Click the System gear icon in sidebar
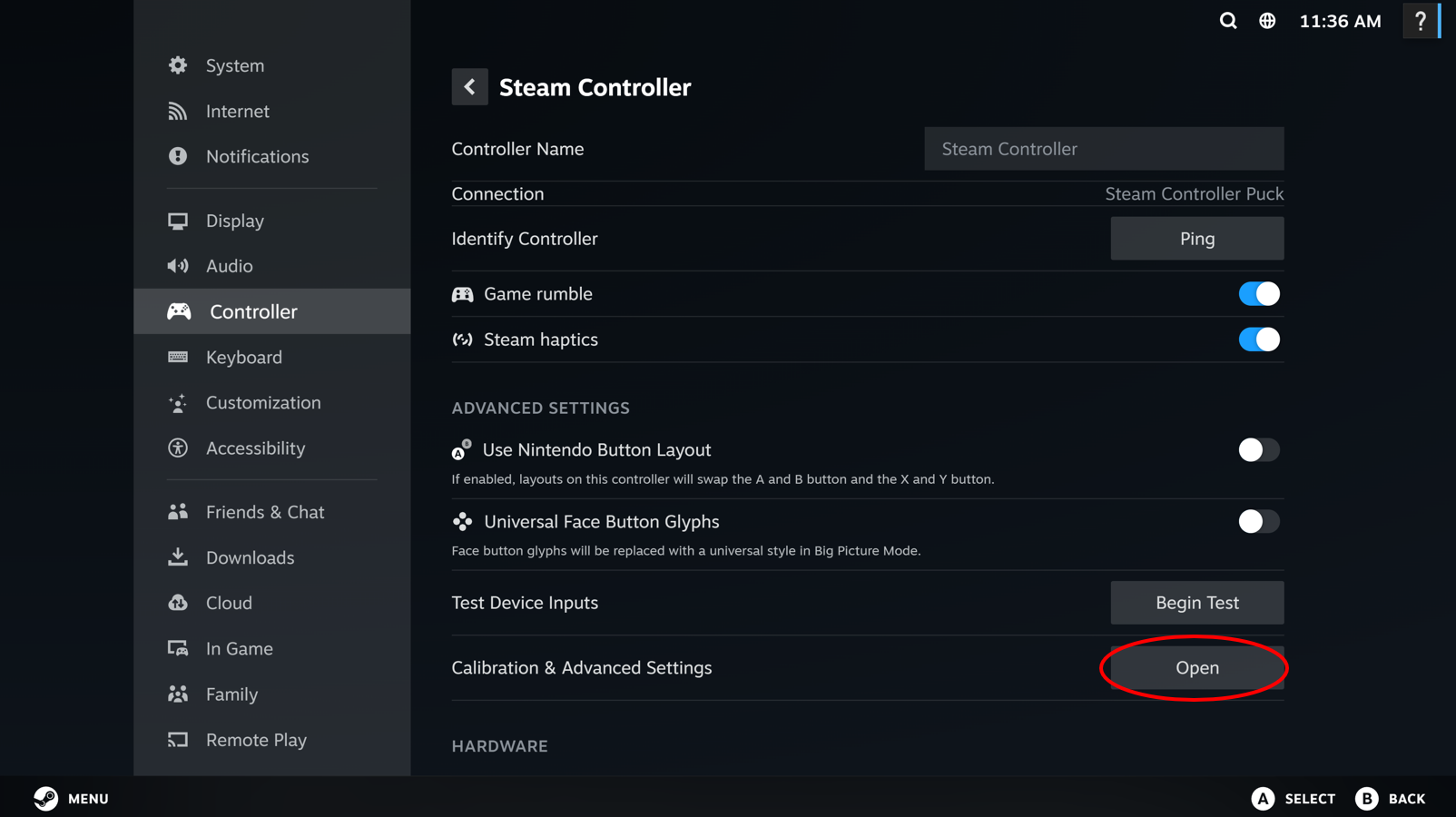The width and height of the screenshot is (1456, 817). pyautogui.click(x=178, y=65)
